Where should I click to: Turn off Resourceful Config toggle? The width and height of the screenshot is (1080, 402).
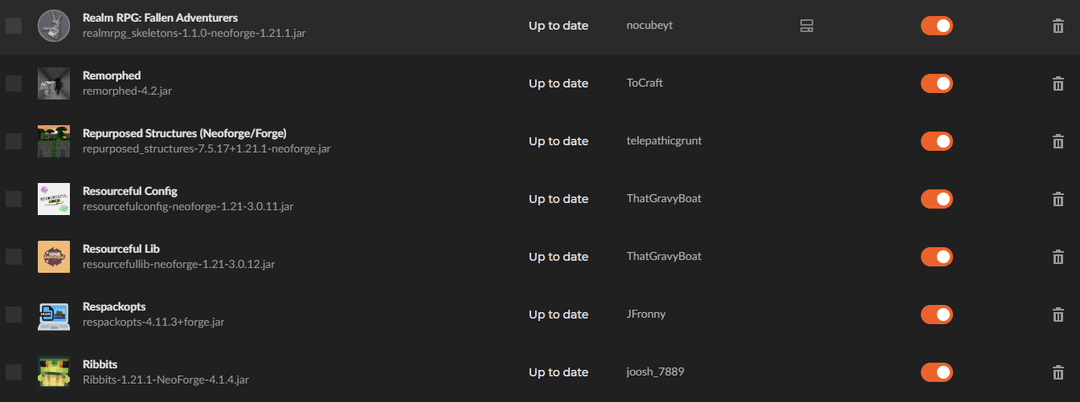tap(936, 199)
